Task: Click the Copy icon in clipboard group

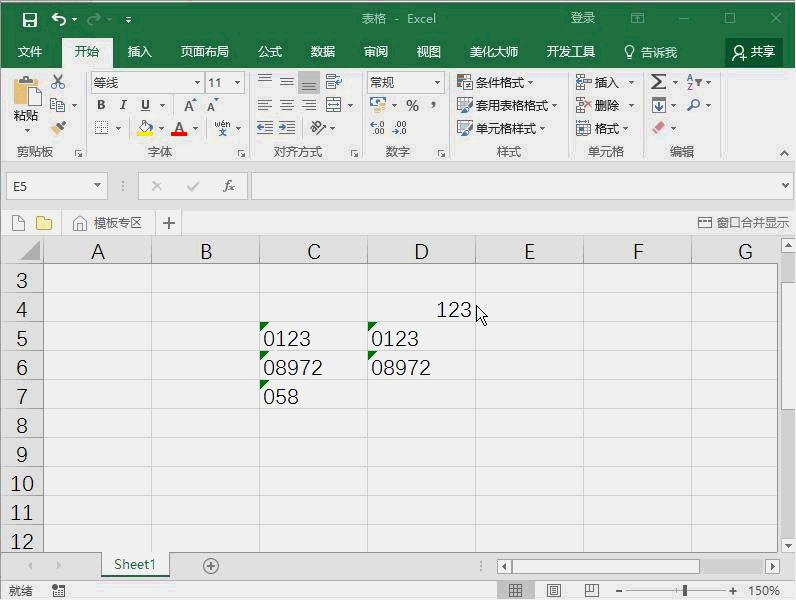Action: click(57, 105)
